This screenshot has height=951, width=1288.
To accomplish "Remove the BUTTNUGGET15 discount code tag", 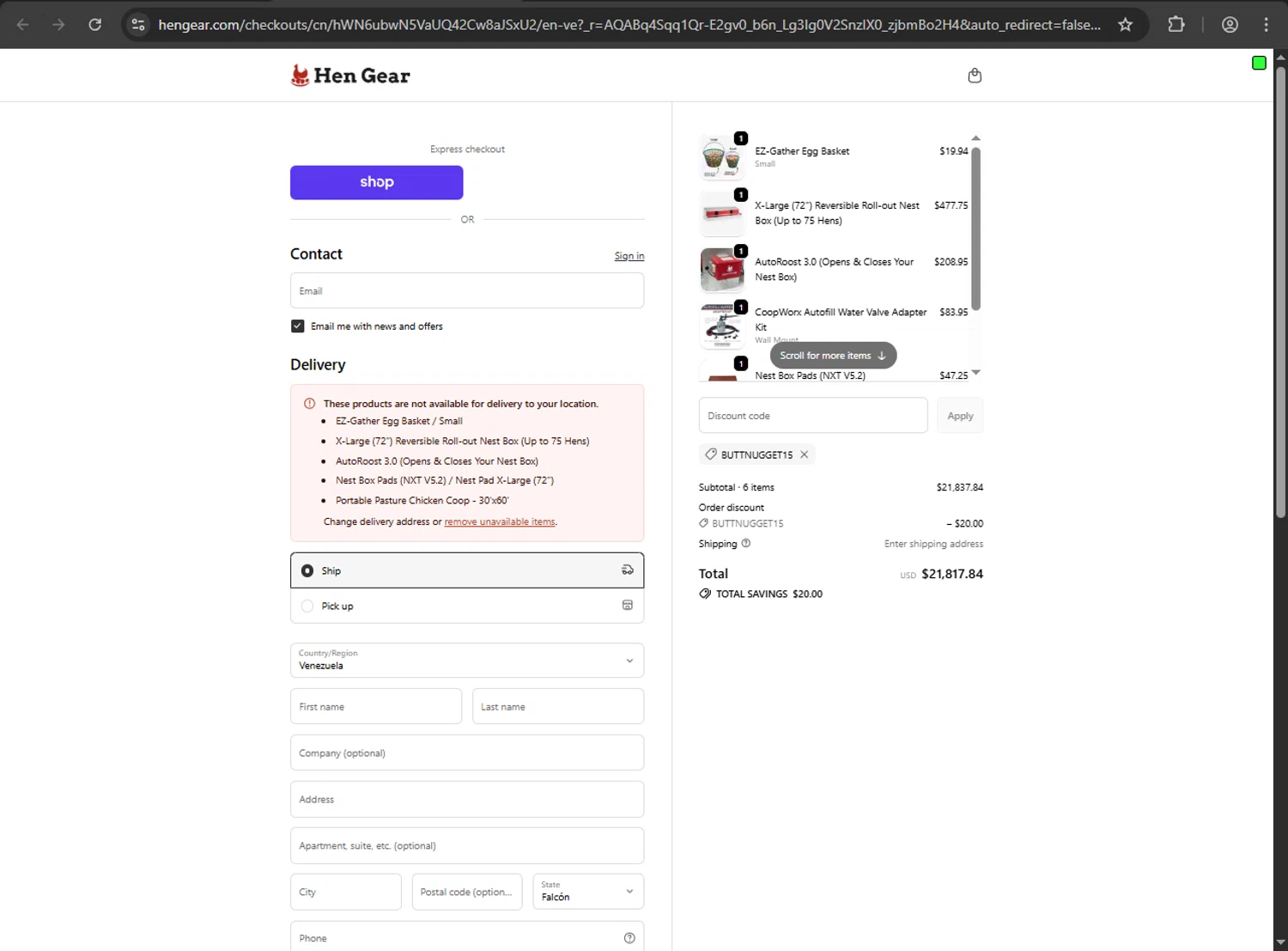I will coord(804,454).
